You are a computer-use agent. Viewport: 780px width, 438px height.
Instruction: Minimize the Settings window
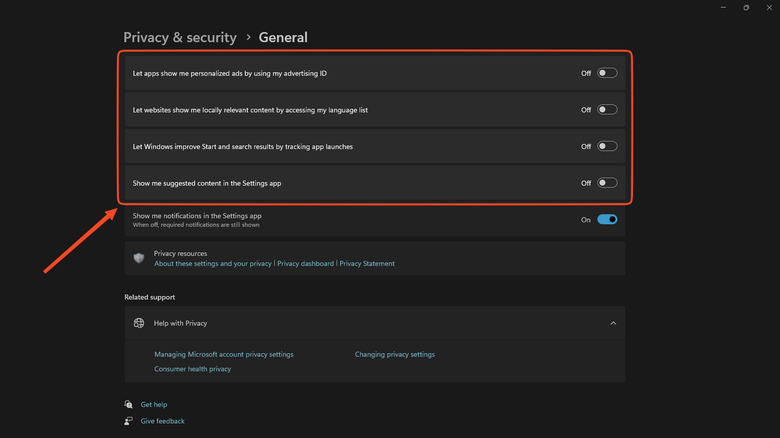721,7
